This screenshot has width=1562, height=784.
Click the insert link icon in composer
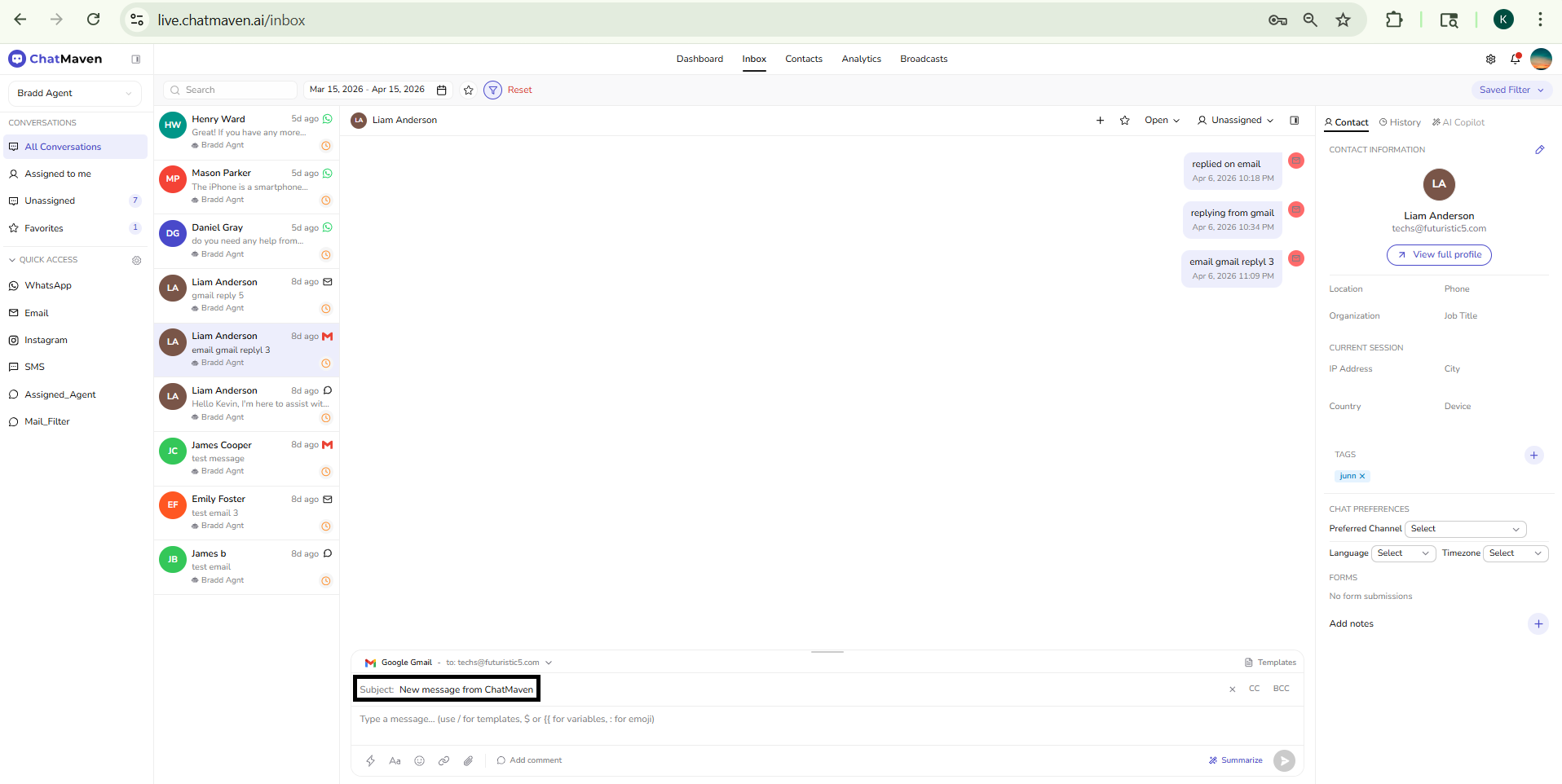(x=443, y=760)
